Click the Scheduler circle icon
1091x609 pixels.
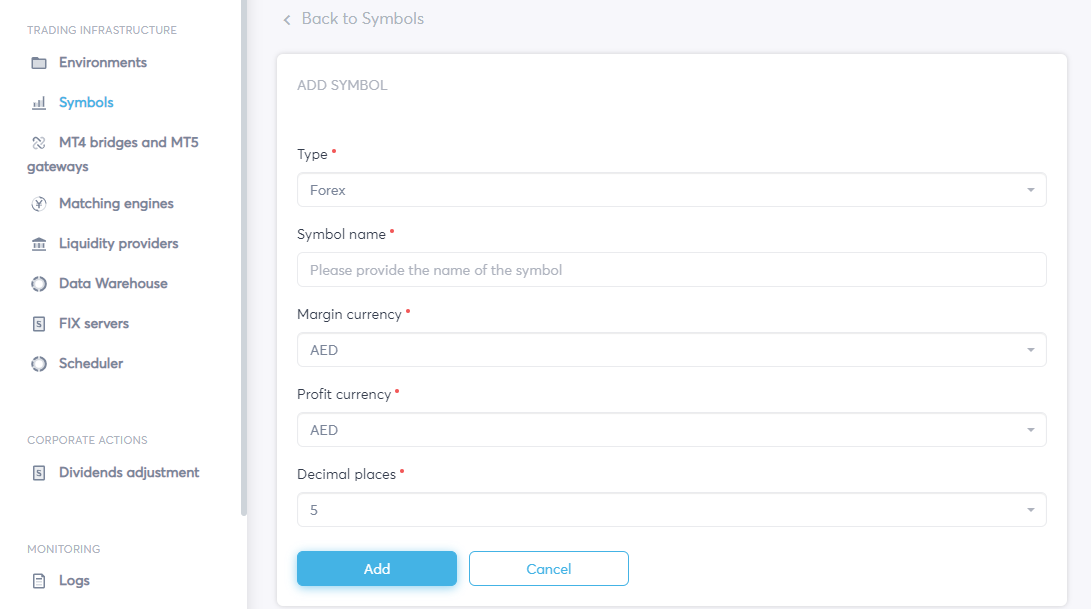click(39, 364)
